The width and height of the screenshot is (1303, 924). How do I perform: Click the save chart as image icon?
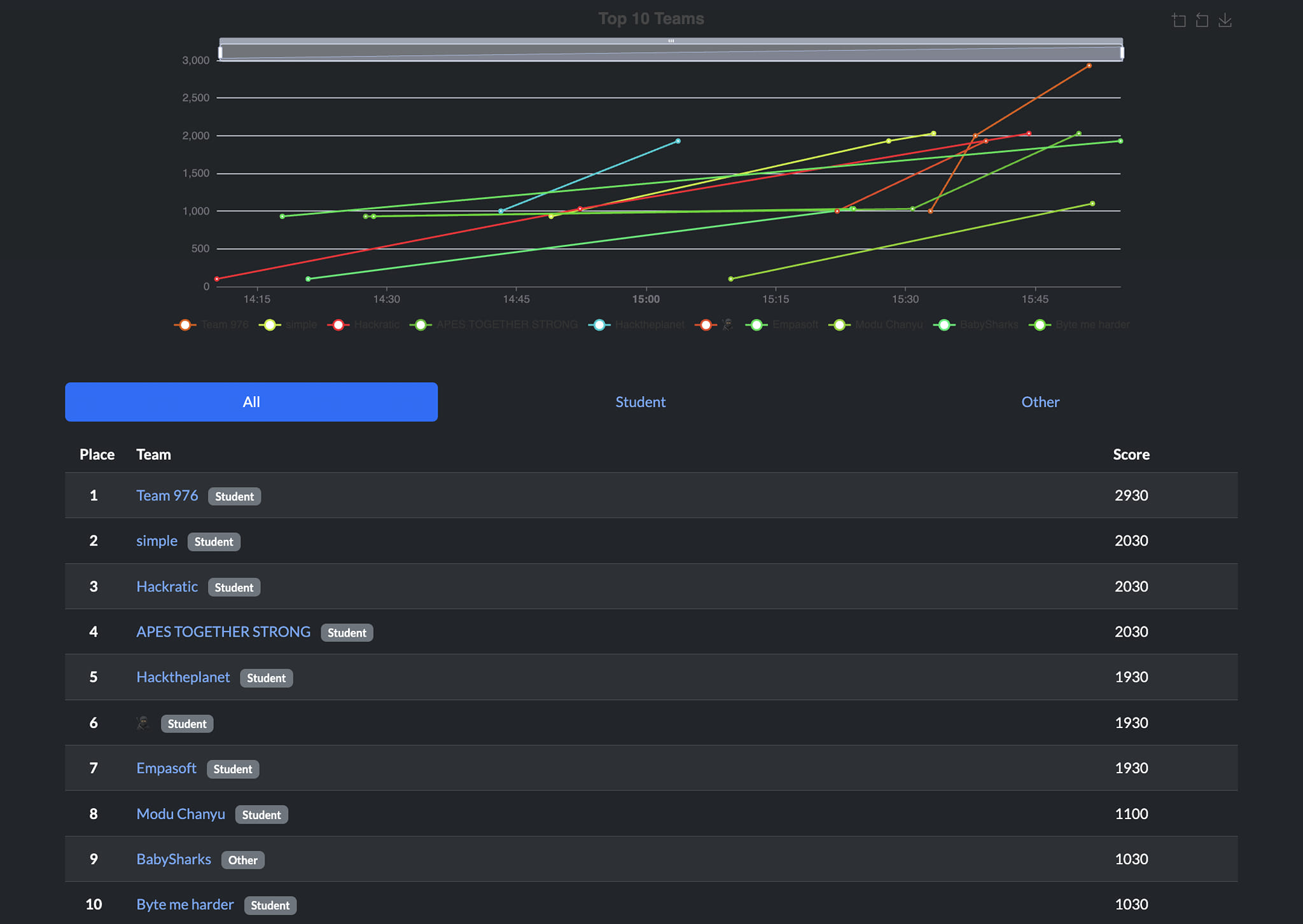(1225, 21)
